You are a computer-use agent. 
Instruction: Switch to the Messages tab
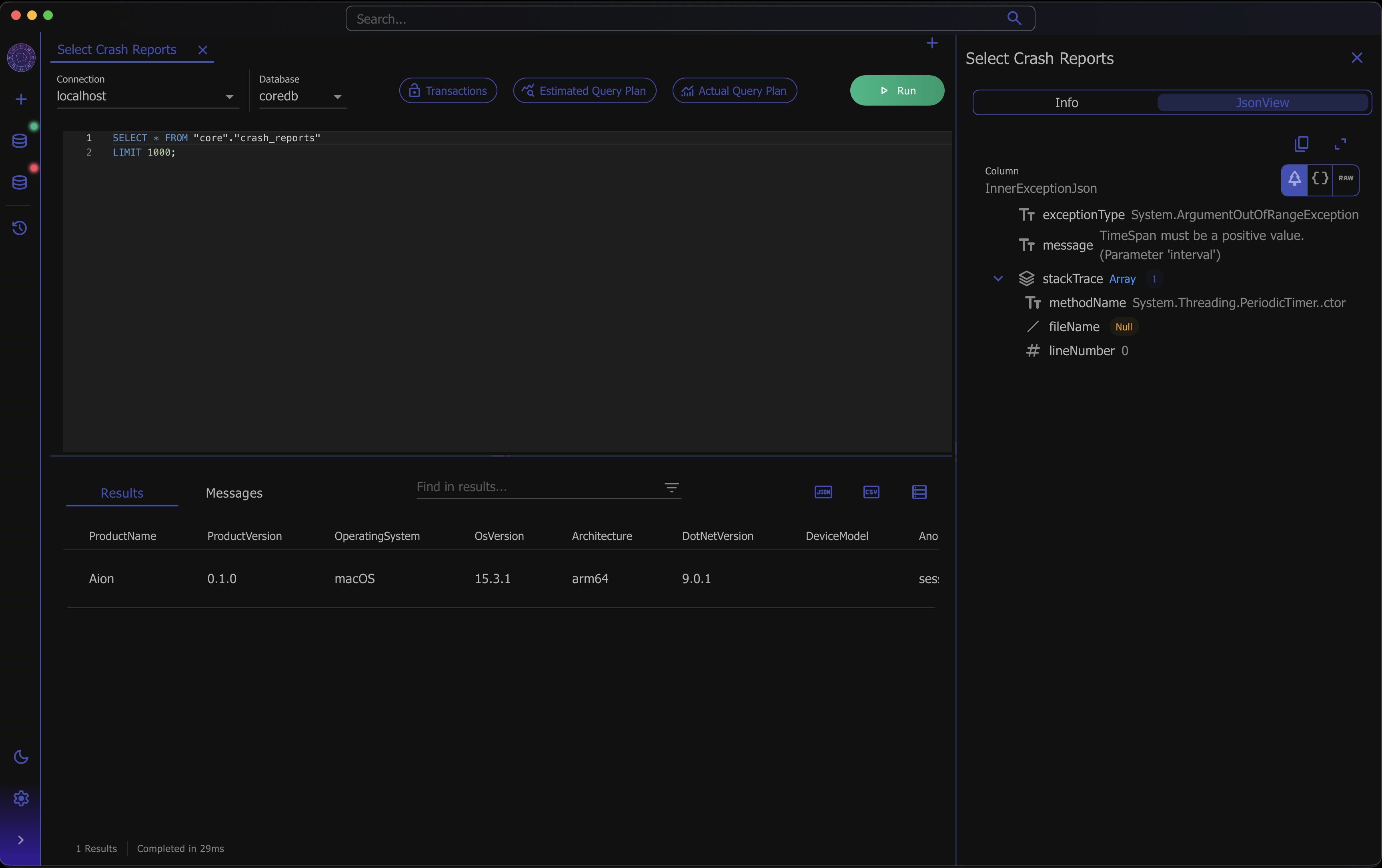click(234, 493)
